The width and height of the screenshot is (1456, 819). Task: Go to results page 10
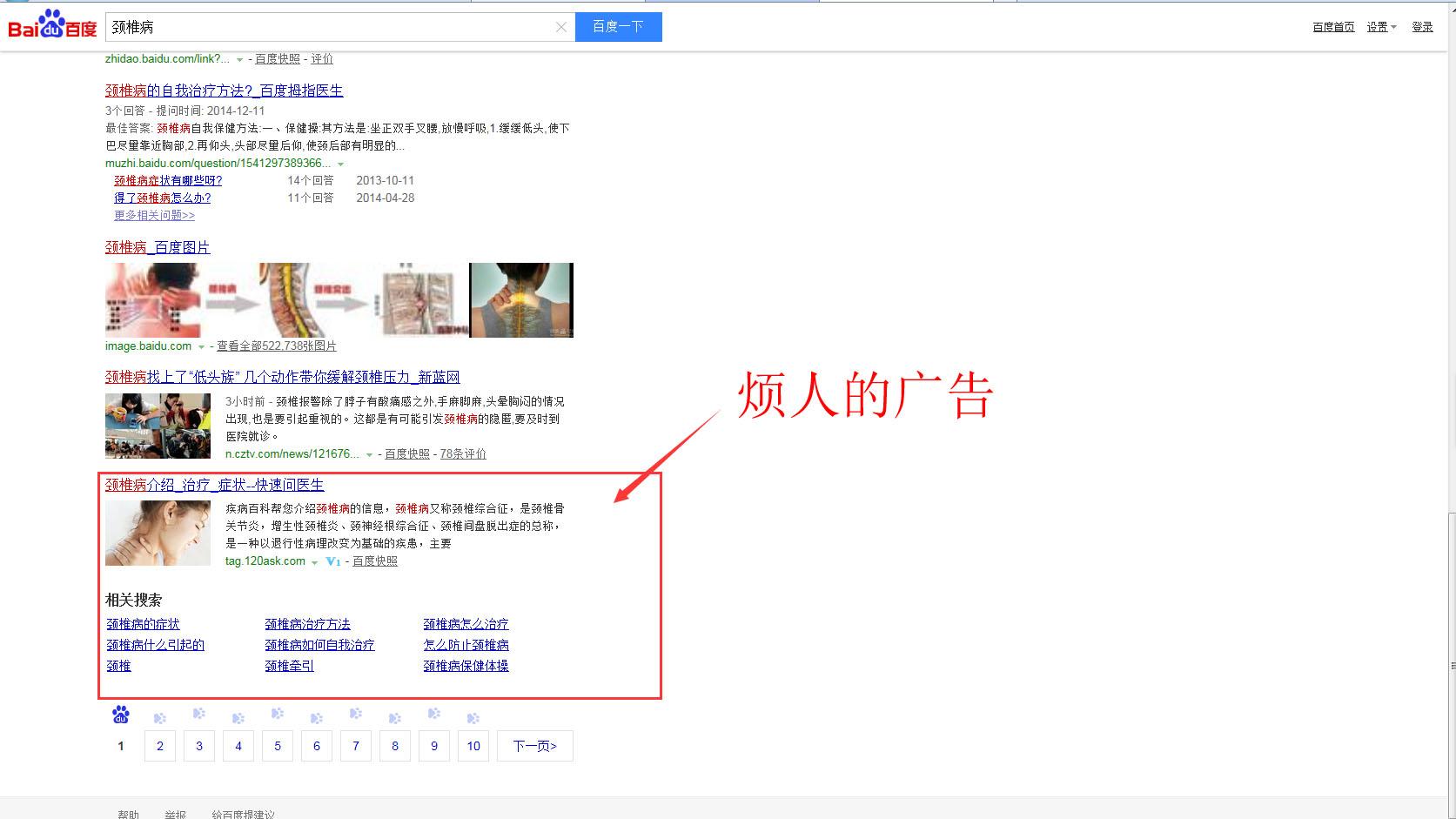[473, 746]
